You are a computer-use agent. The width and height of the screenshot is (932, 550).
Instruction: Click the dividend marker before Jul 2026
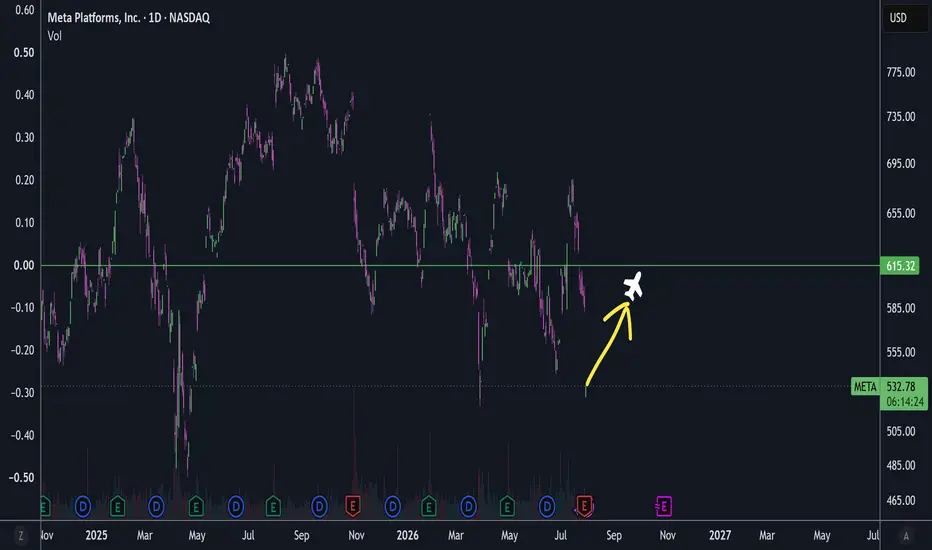(547, 507)
